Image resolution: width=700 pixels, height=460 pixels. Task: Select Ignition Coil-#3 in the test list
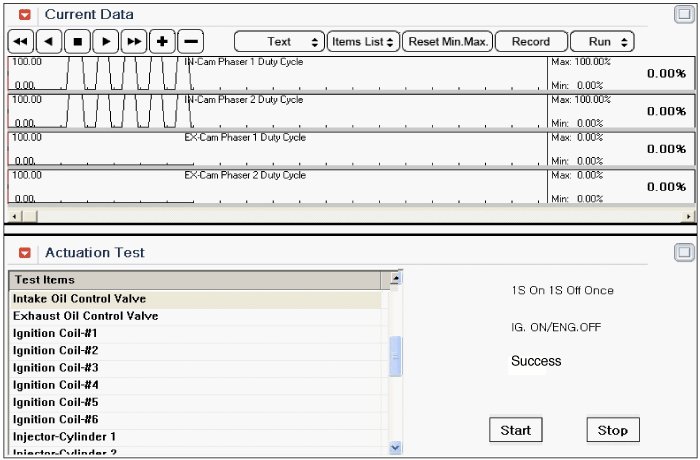coord(56,368)
